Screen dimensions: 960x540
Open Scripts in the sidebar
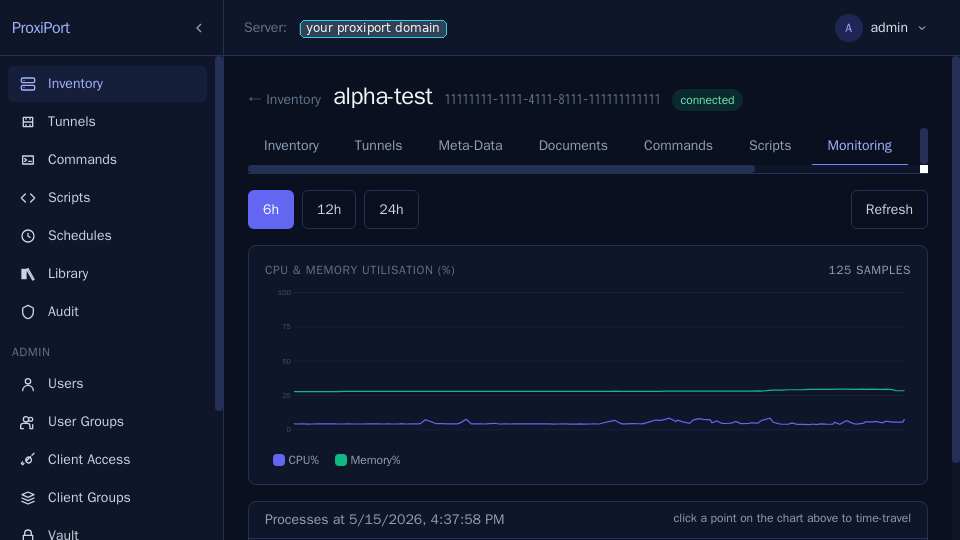pyautogui.click(x=107, y=198)
